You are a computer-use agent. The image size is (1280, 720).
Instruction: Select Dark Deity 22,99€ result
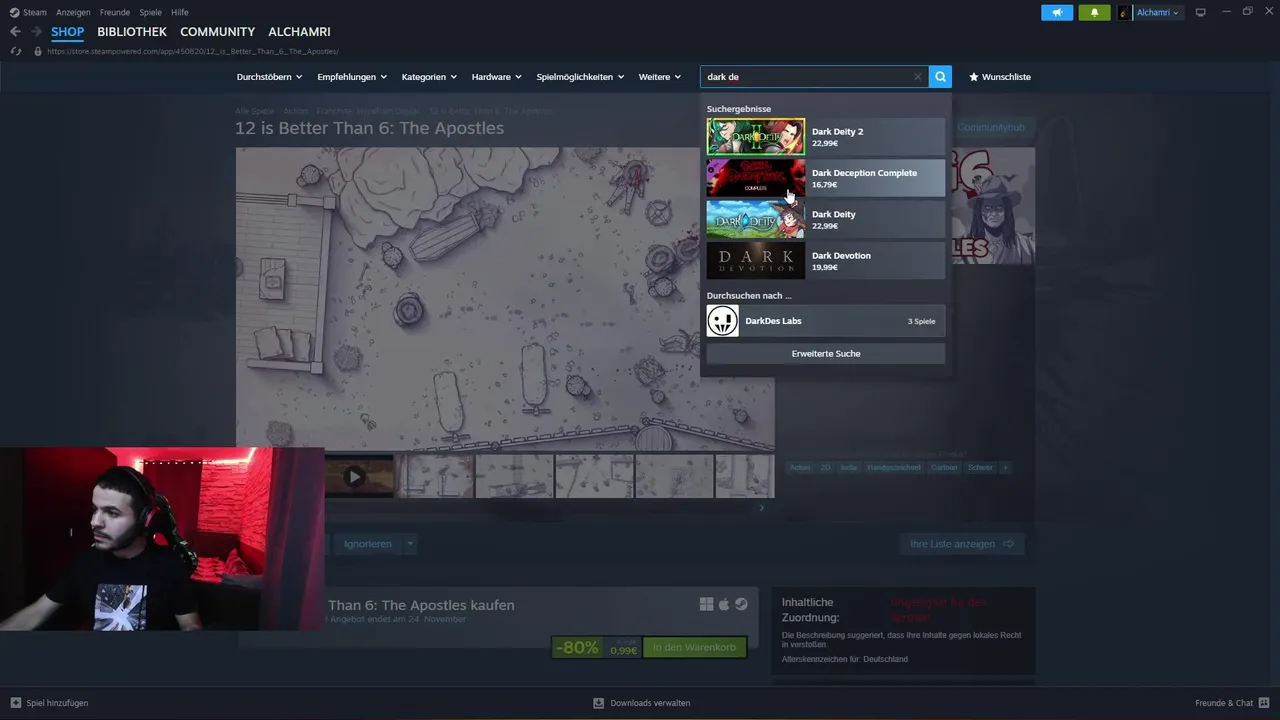pyautogui.click(x=825, y=219)
